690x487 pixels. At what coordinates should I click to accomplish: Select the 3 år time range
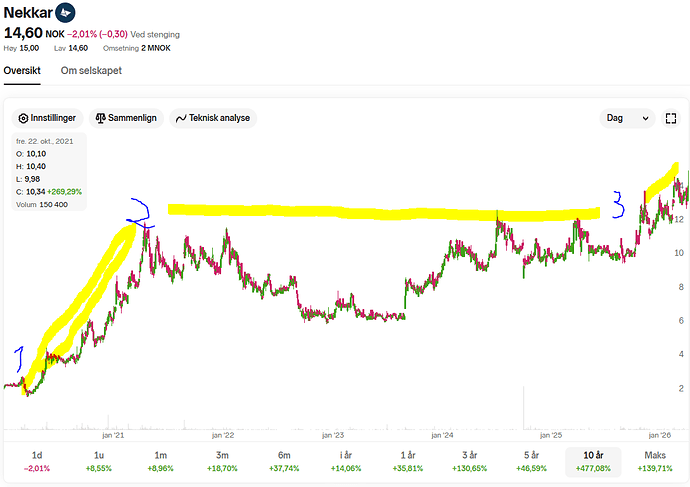pyautogui.click(x=470, y=461)
